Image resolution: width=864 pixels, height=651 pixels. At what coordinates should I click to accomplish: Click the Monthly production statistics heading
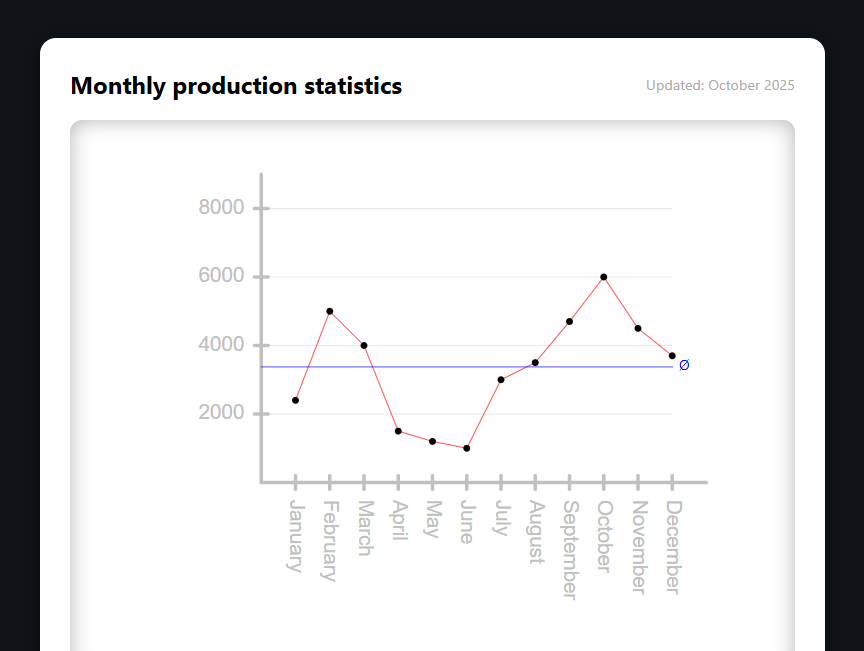coord(236,86)
